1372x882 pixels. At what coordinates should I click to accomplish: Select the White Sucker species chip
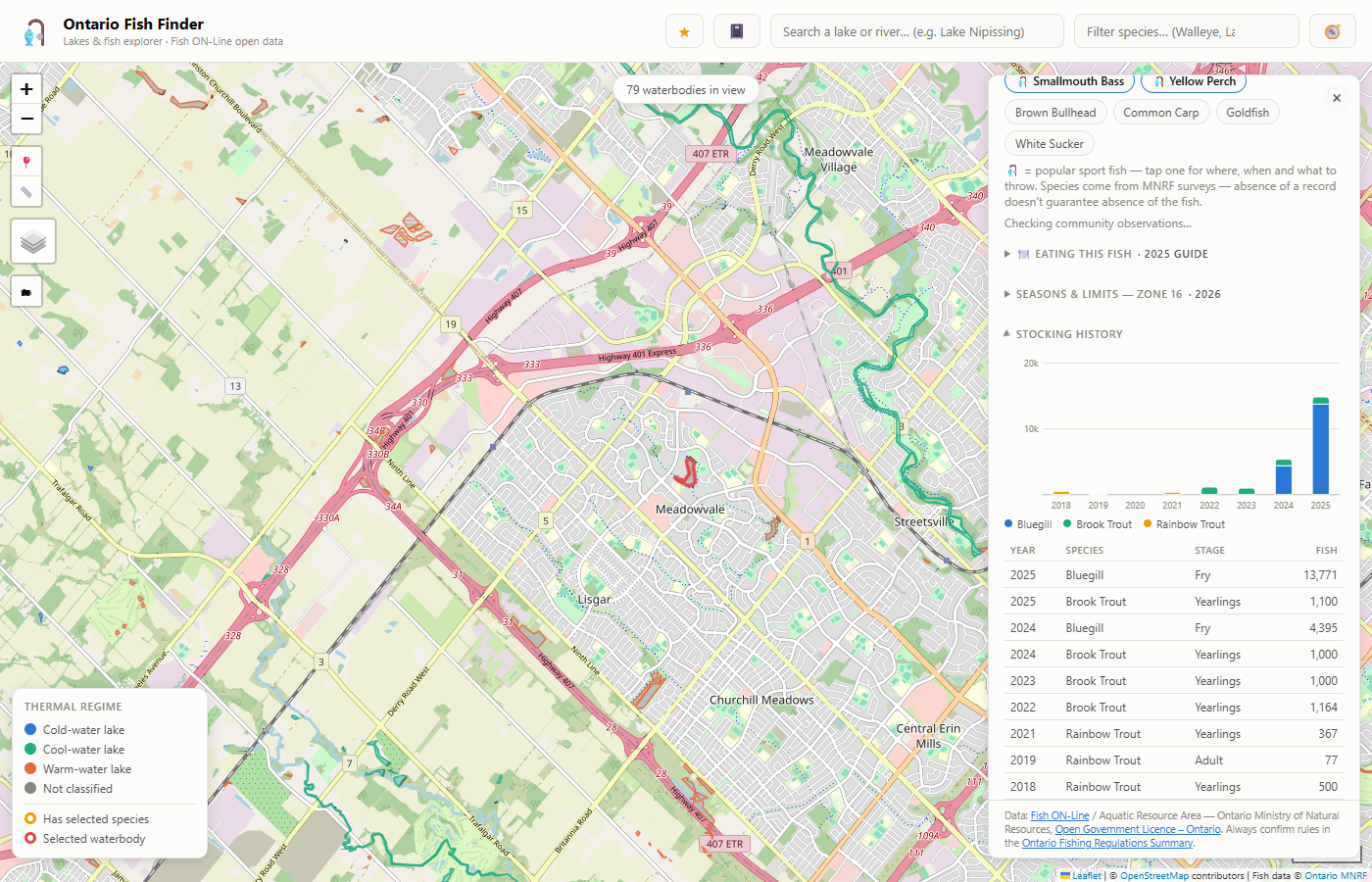point(1049,144)
